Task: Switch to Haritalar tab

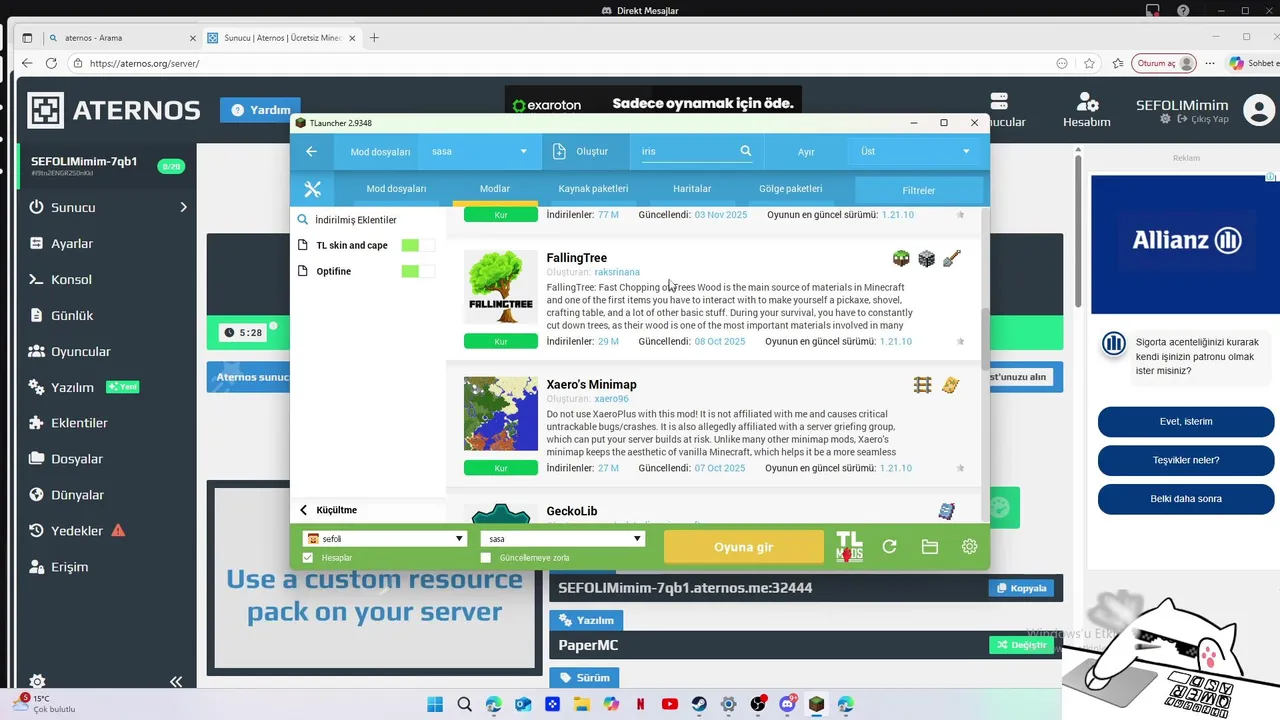Action: click(692, 189)
